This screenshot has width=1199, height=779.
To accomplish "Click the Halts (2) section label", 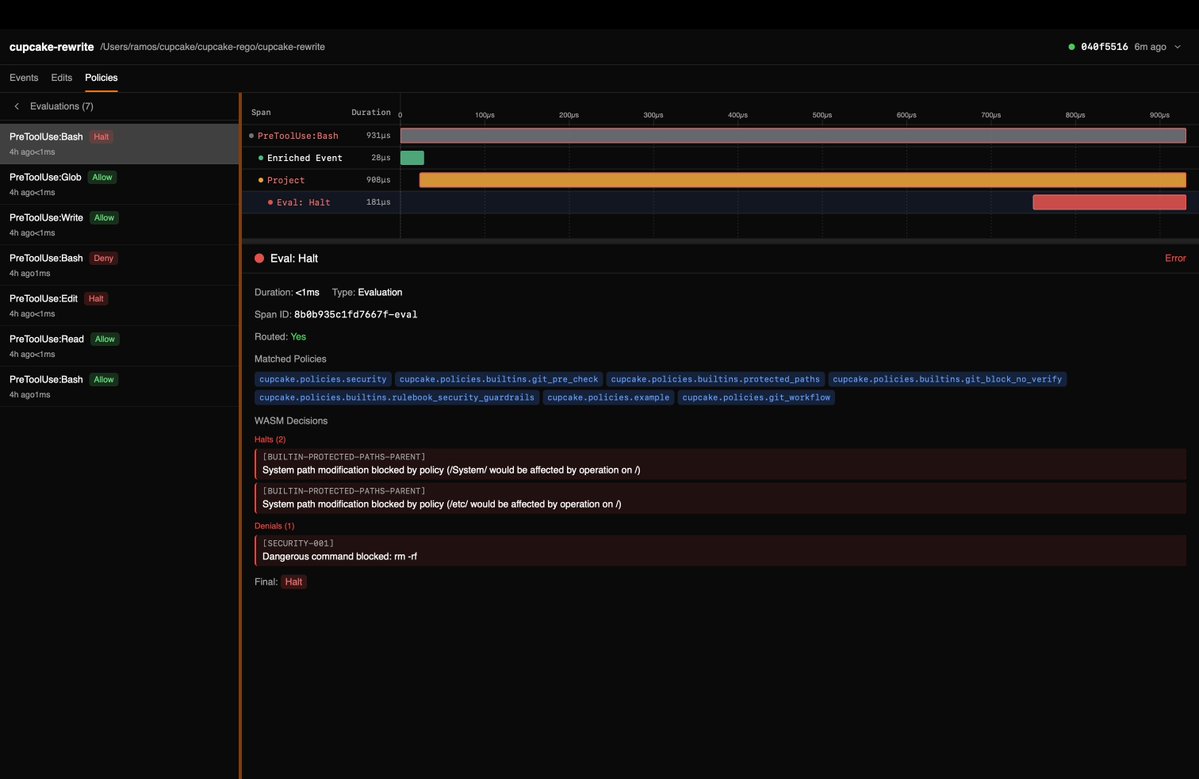I will 270,440.
